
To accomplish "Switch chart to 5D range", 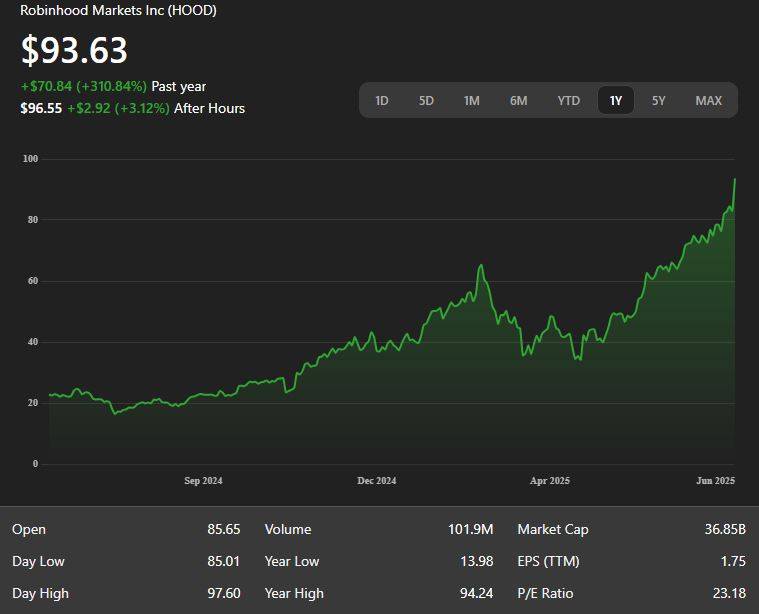I will (426, 100).
